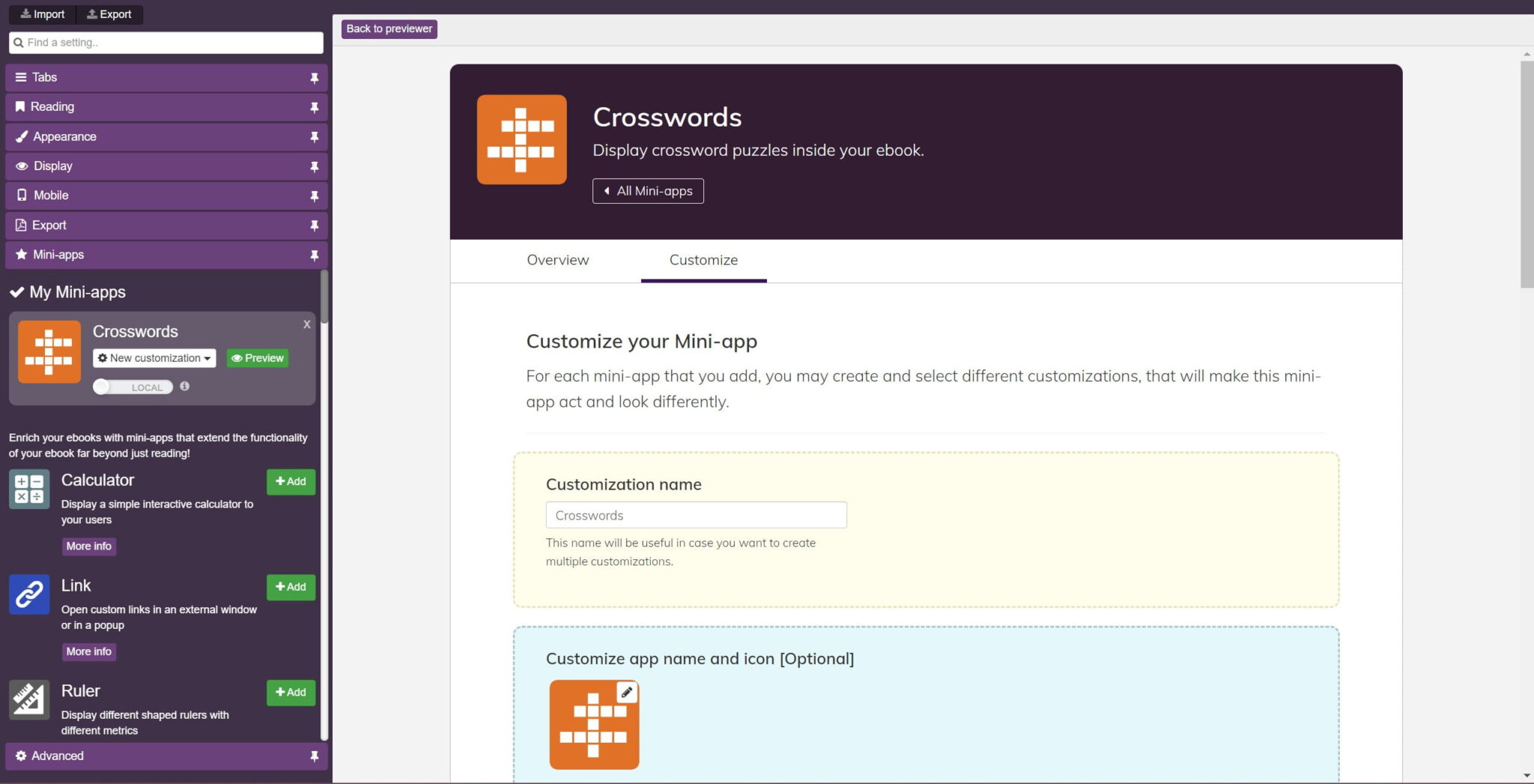
Task: Select the Reading bookmark icon
Action: click(x=21, y=106)
